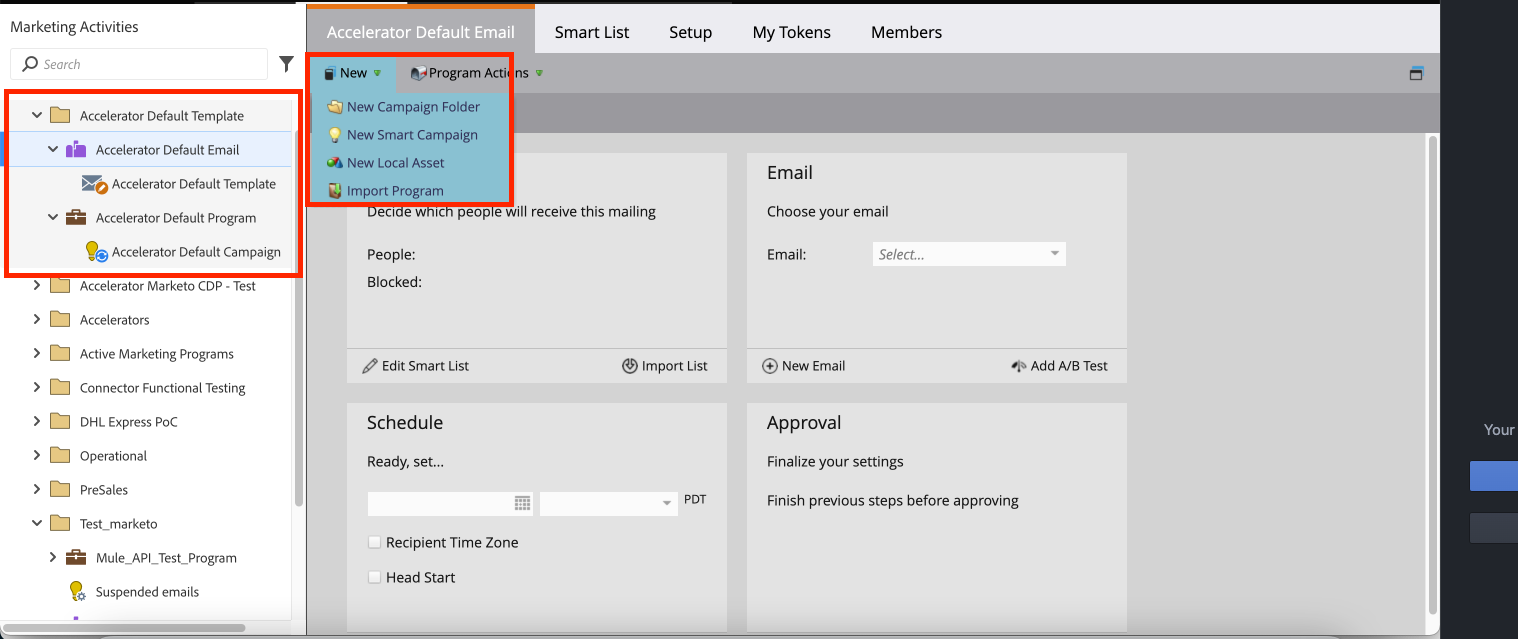The height and width of the screenshot is (639, 1518).
Task: Click the New Local Asset icon
Action: click(335, 163)
